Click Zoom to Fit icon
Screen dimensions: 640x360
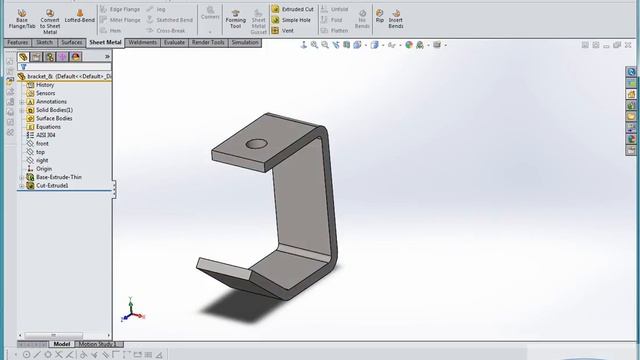[314, 45]
